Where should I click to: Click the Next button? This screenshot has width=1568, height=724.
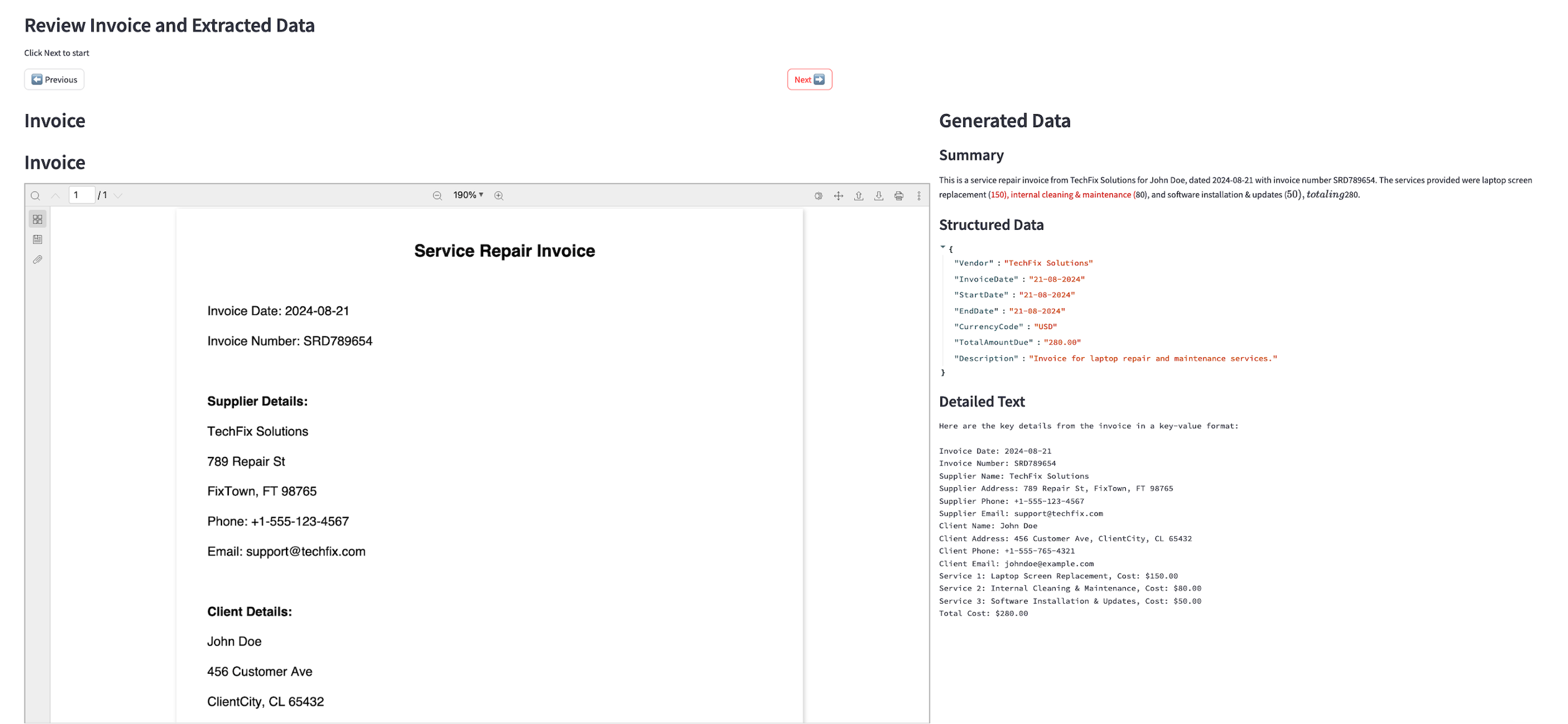809,79
